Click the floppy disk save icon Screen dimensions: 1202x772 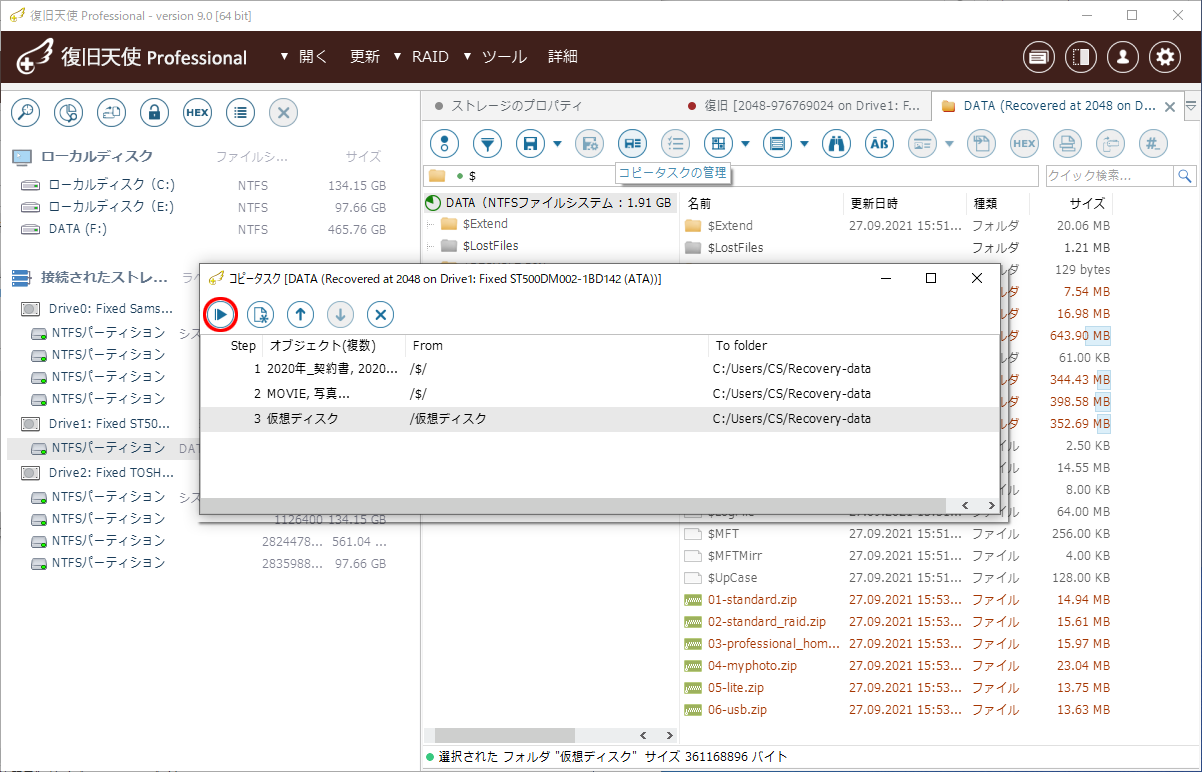pyautogui.click(x=531, y=144)
